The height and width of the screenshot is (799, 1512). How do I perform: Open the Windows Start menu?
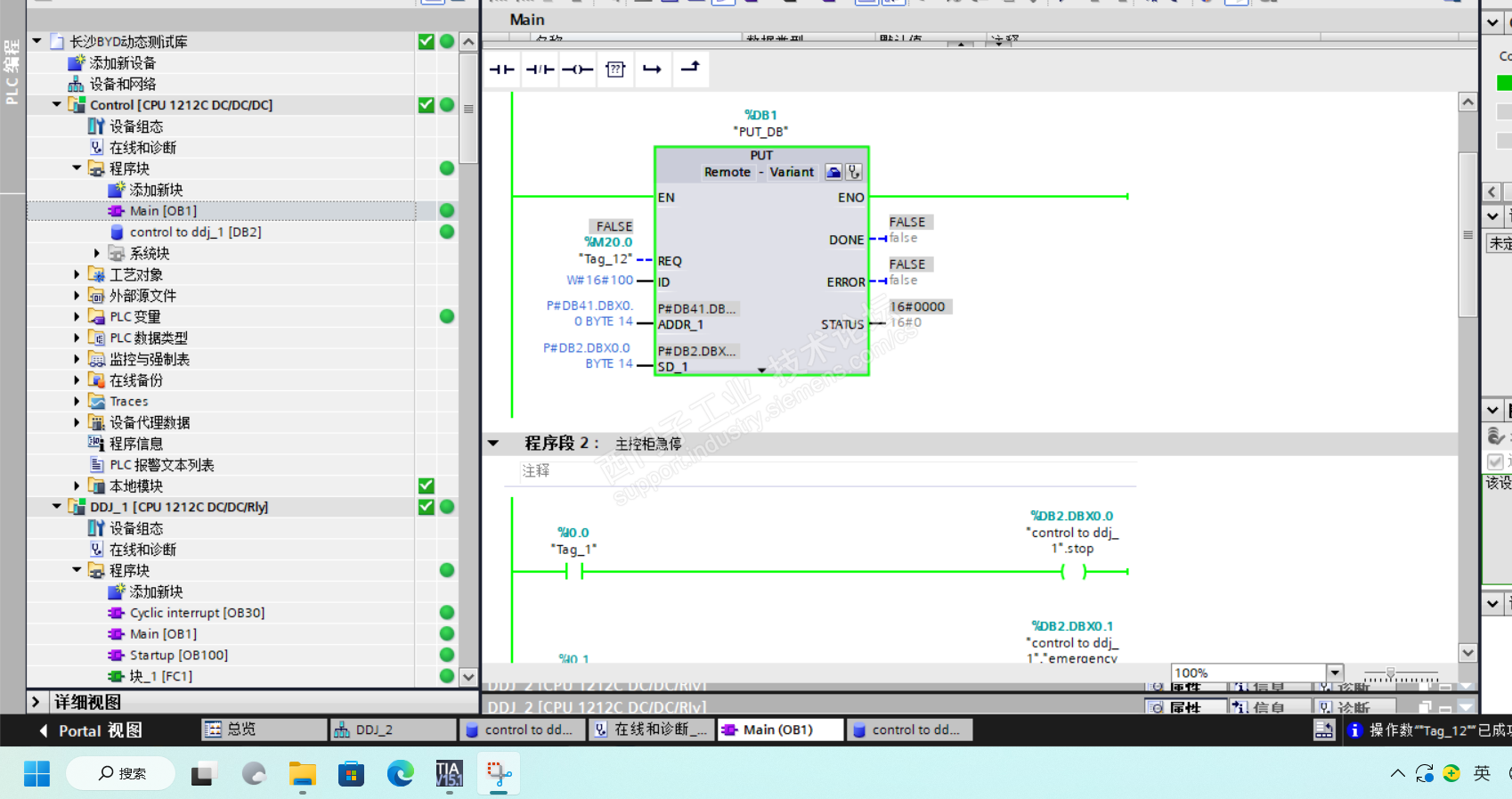[37, 773]
